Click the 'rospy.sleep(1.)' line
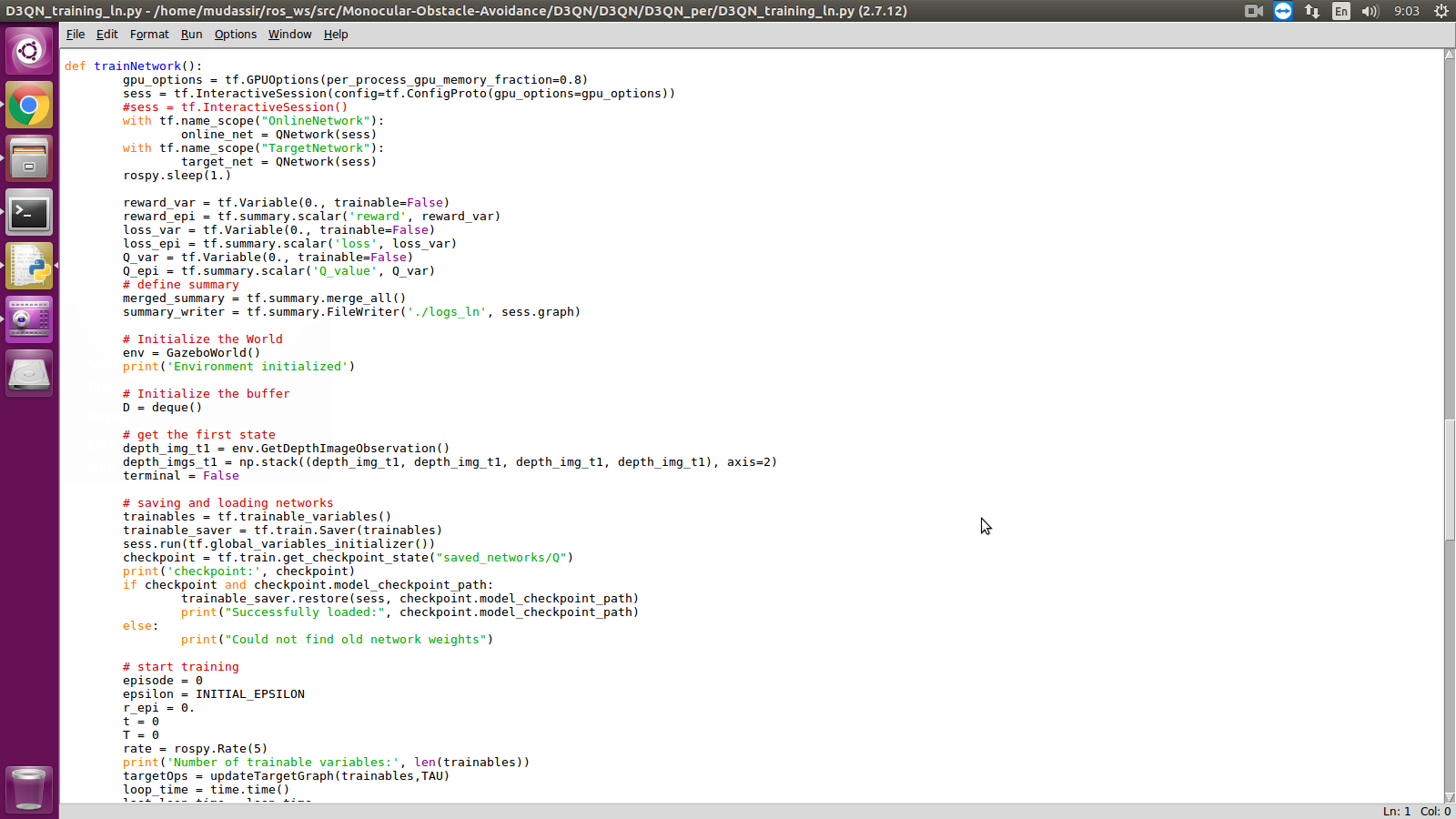Screen dimensions: 1456x819 coord(177,176)
